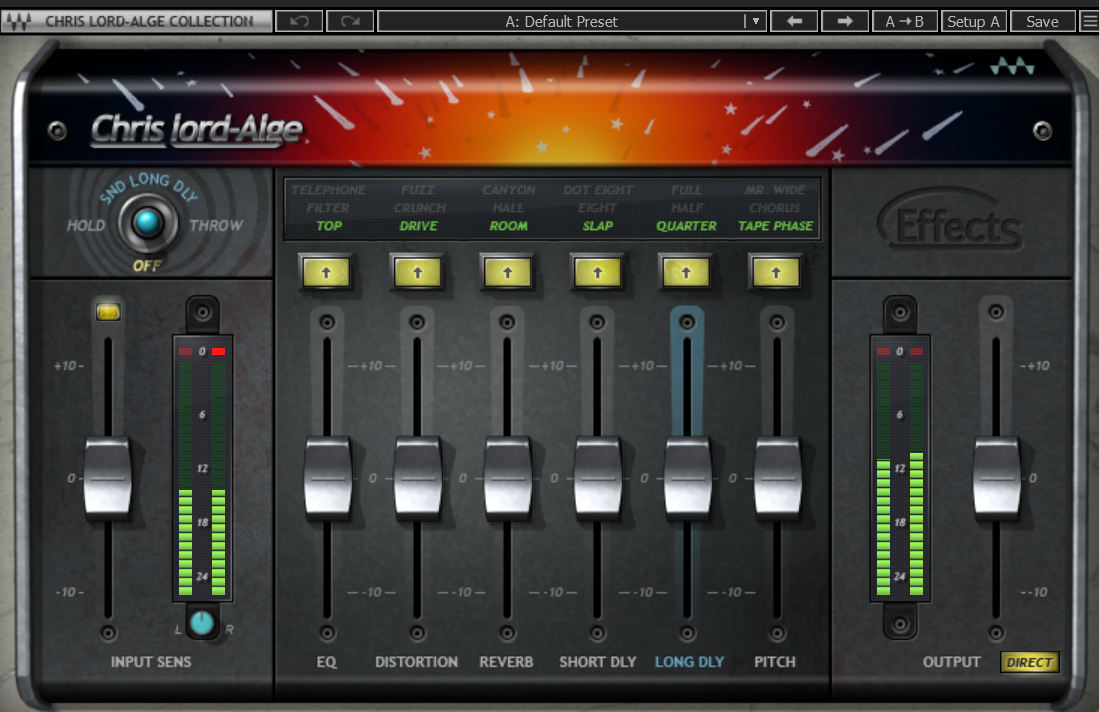Click the undo arrow button
This screenshot has height=712, width=1099.
point(299,21)
